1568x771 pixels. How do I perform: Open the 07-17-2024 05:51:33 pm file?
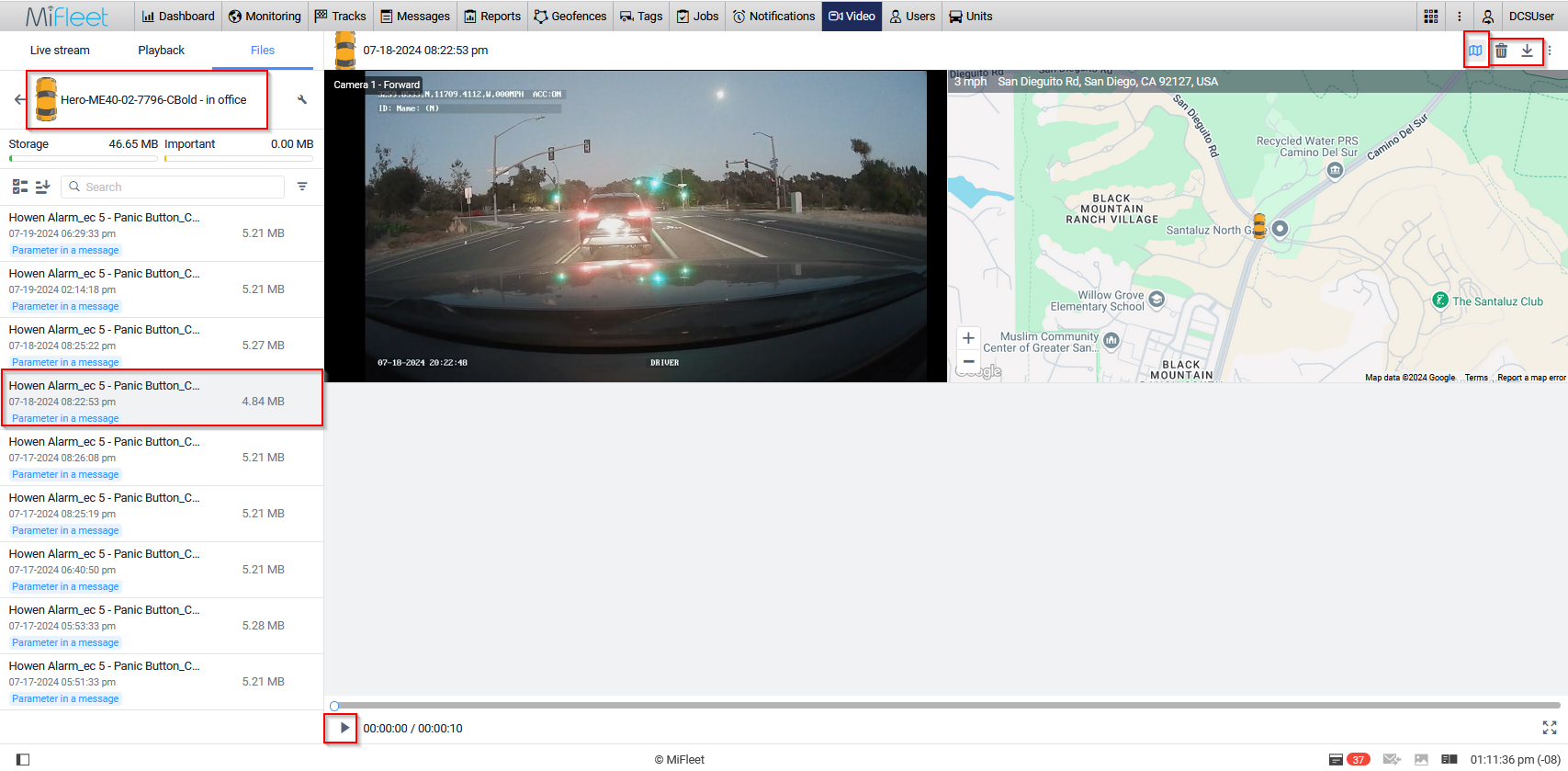[162, 682]
